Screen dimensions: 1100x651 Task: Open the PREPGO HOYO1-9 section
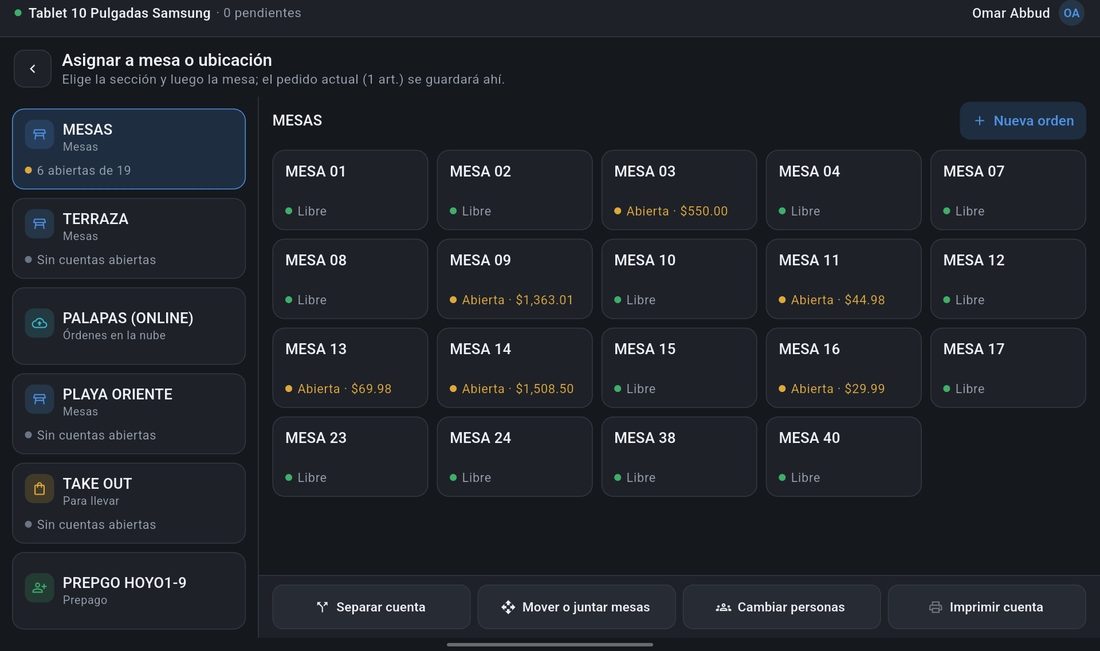[129, 591]
